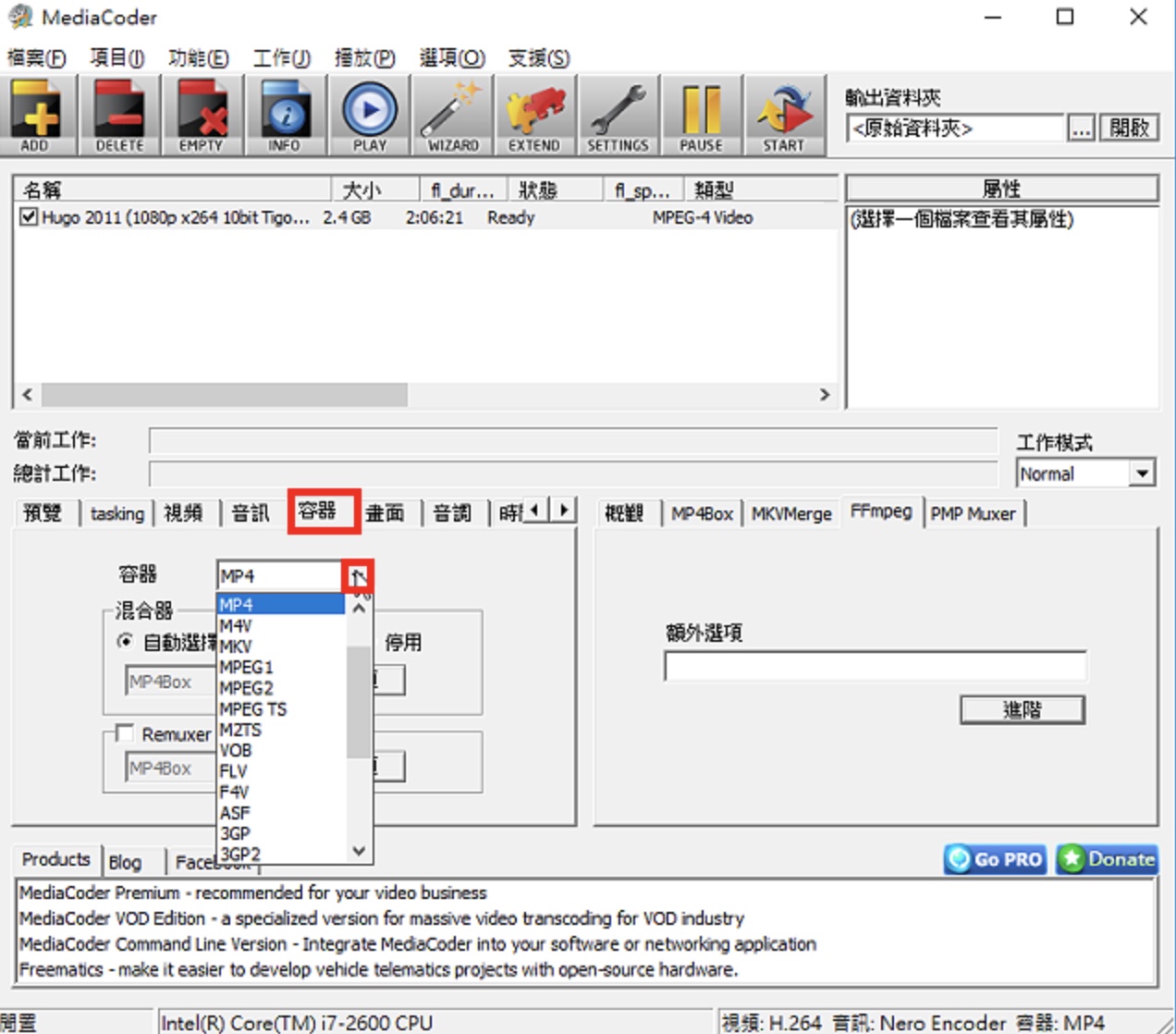Choose M4V in the container list
The width and height of the screenshot is (1176, 1034).
point(280,625)
